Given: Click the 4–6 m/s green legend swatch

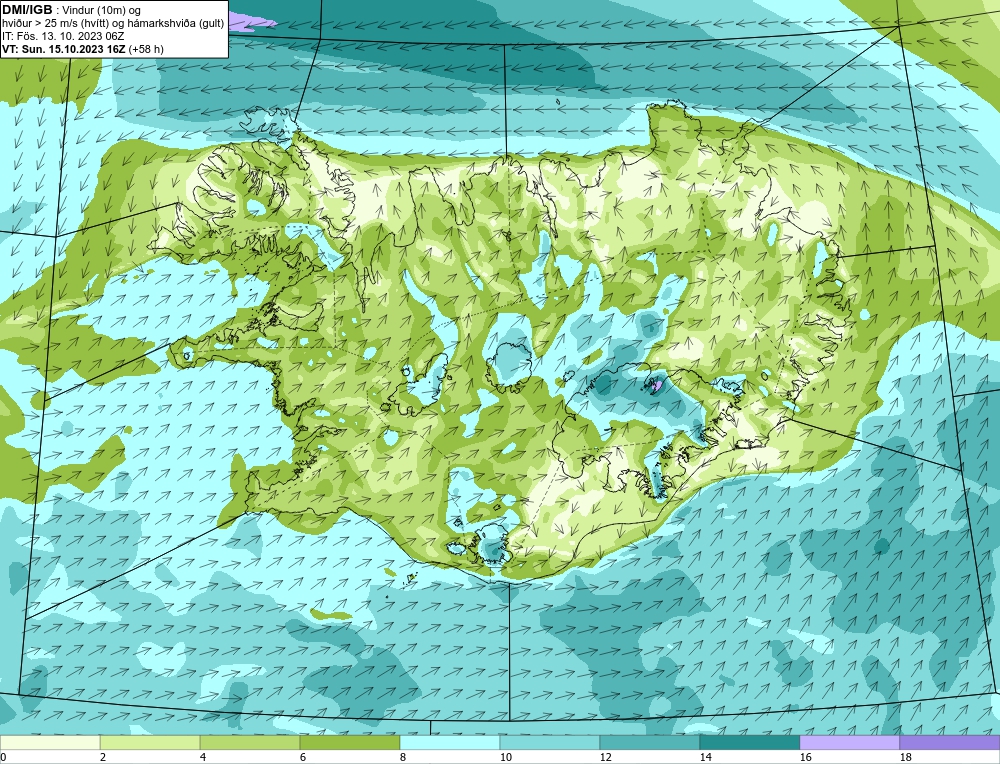Looking at the screenshot, I should [x=250, y=743].
